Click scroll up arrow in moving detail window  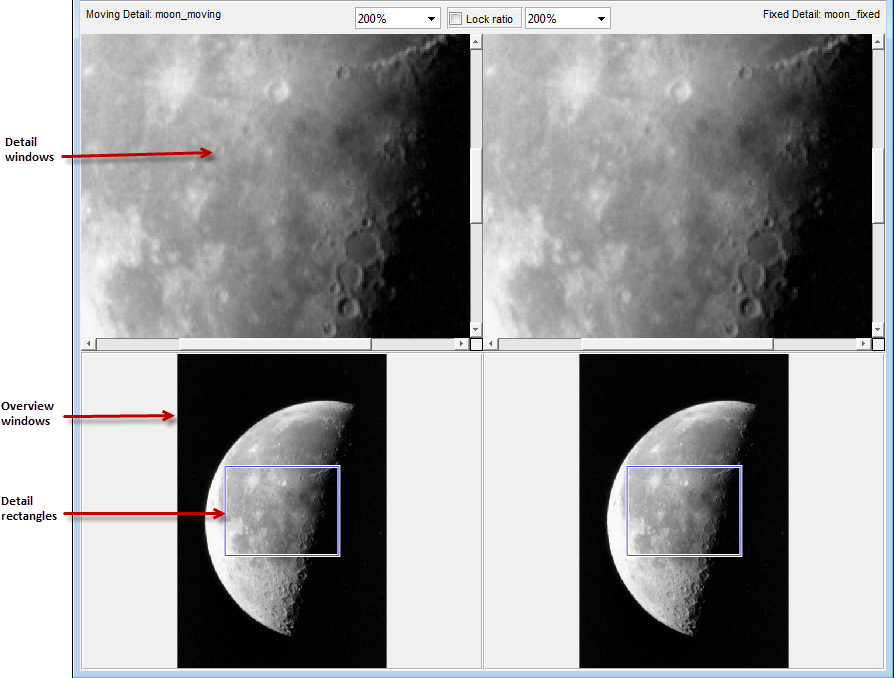coord(476,42)
